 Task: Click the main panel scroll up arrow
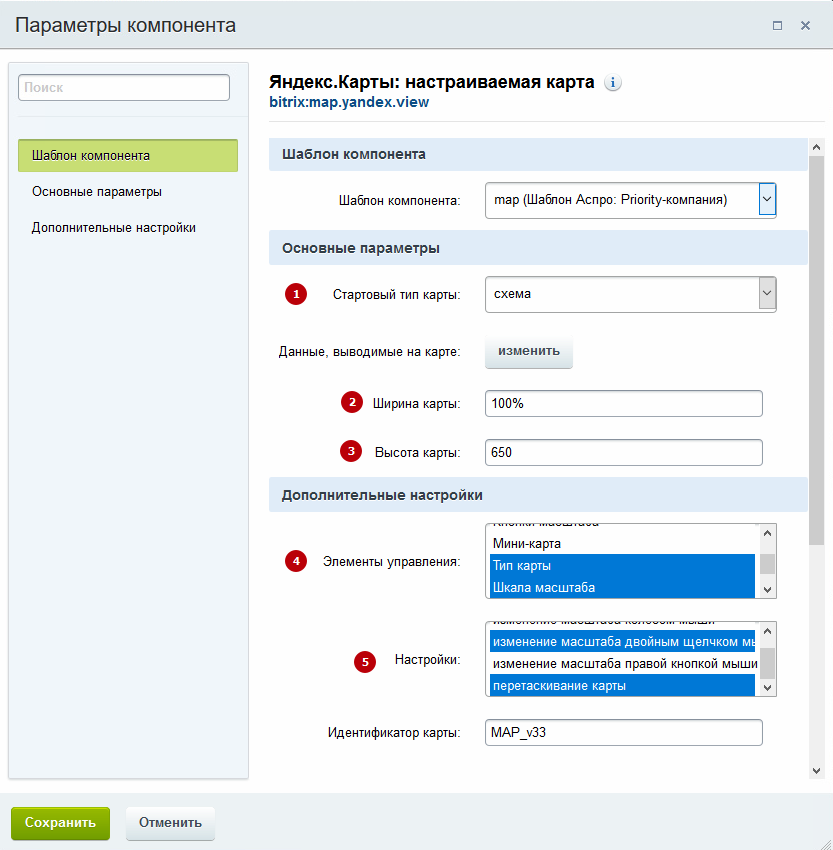(x=816, y=147)
